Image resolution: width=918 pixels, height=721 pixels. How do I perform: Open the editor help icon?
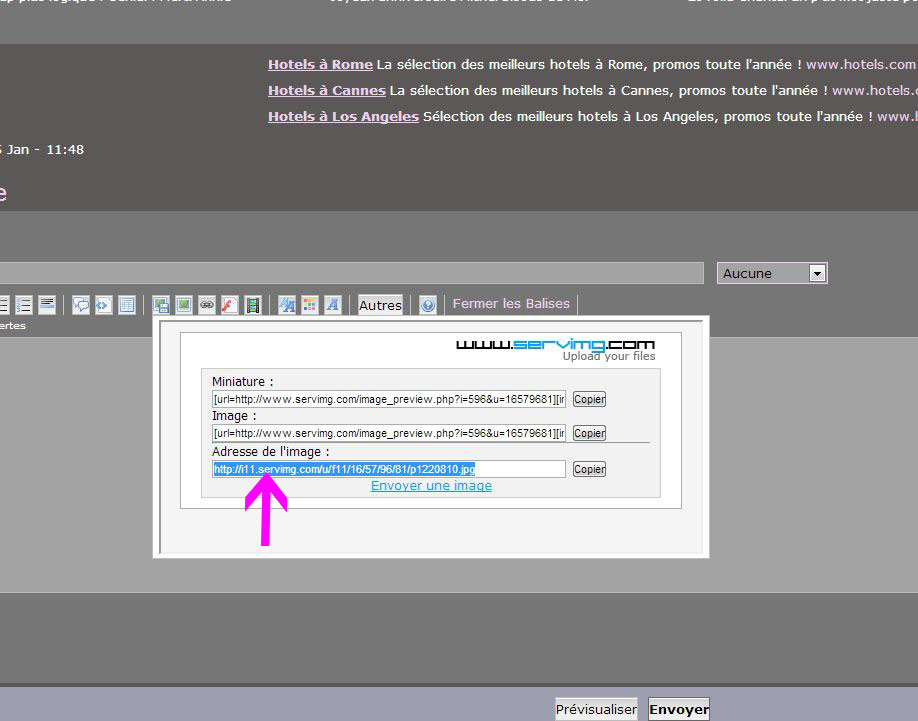[x=428, y=305]
